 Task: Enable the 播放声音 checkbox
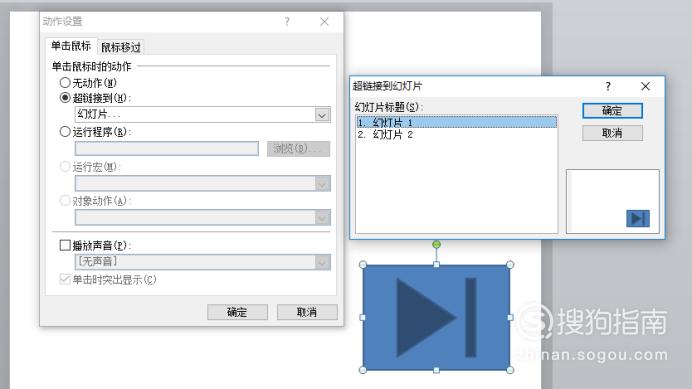click(65, 245)
